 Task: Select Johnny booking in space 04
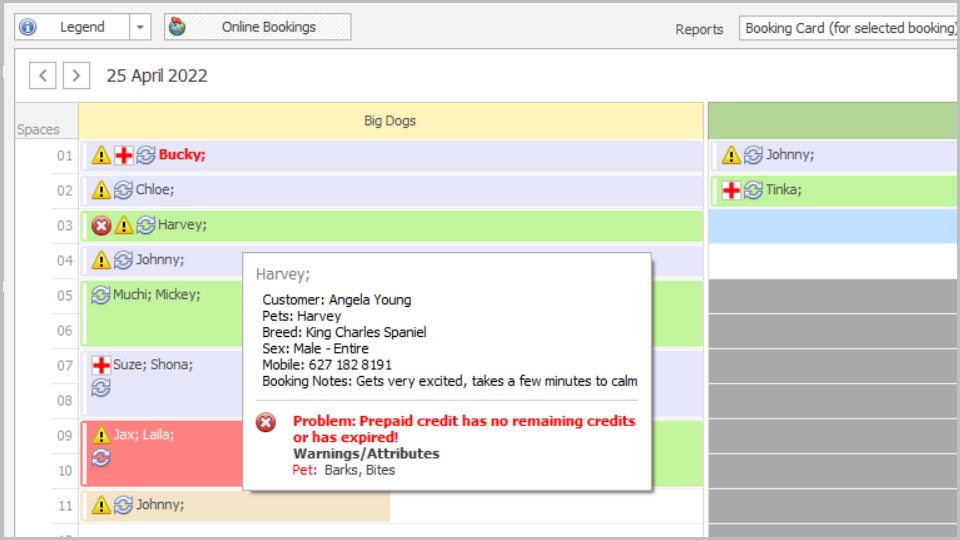click(x=160, y=260)
